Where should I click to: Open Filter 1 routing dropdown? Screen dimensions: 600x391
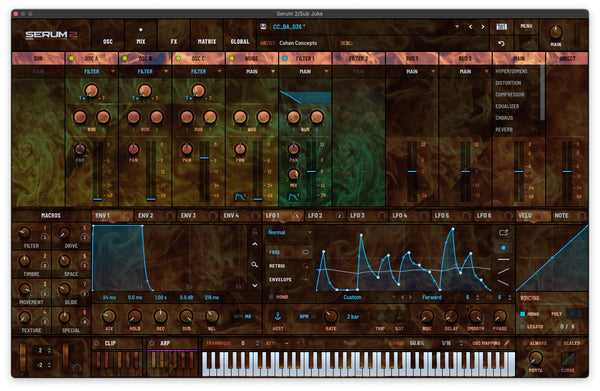pyautogui.click(x=305, y=72)
